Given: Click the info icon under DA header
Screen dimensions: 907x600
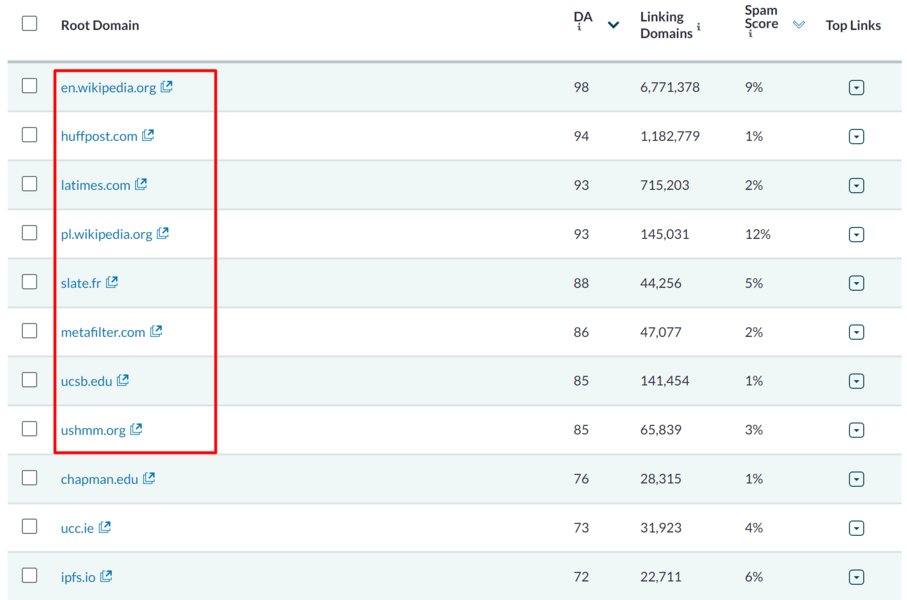Looking at the screenshot, I should [x=579, y=27].
